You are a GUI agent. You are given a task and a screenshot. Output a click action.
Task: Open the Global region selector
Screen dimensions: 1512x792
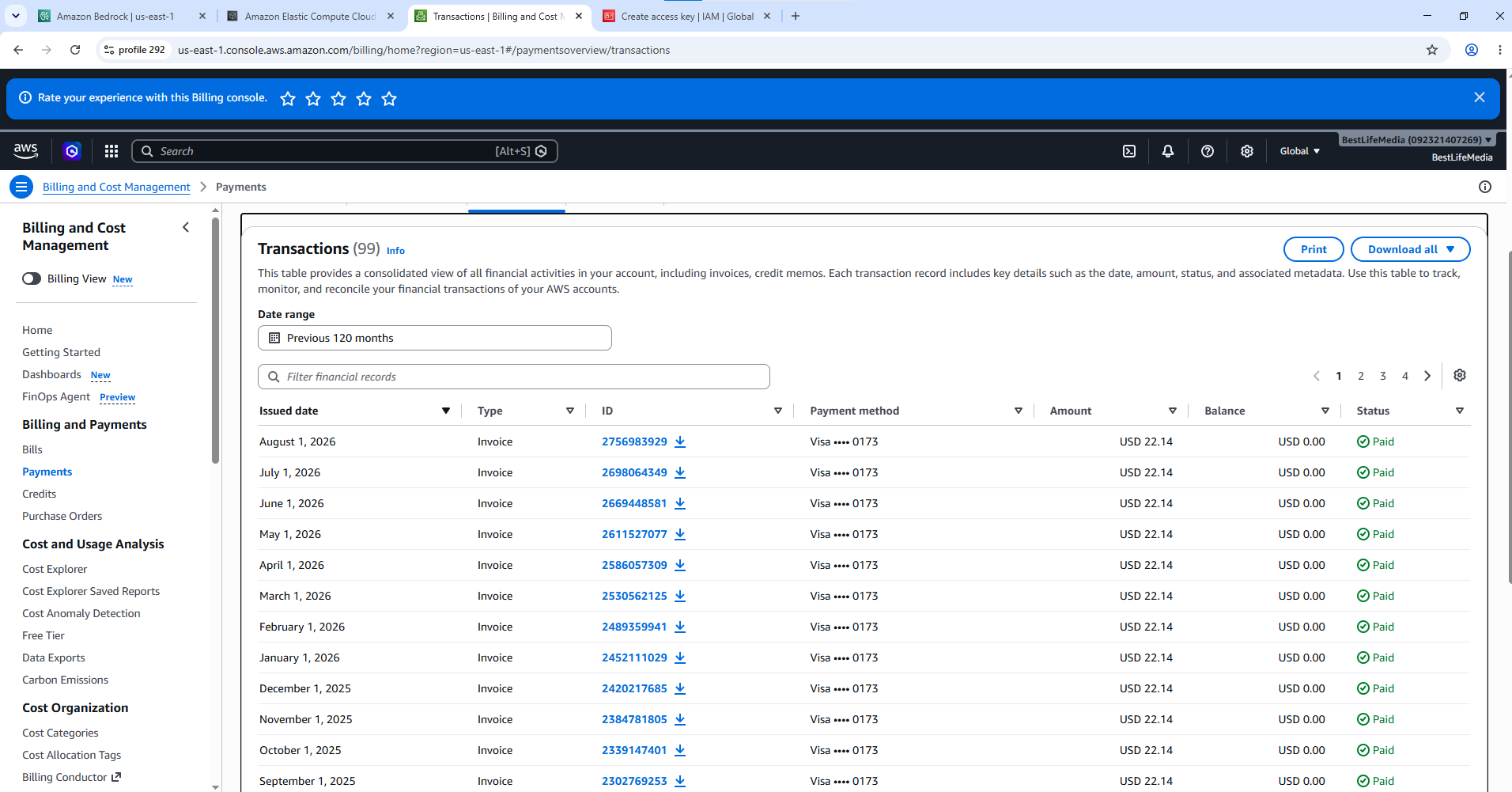point(1300,151)
